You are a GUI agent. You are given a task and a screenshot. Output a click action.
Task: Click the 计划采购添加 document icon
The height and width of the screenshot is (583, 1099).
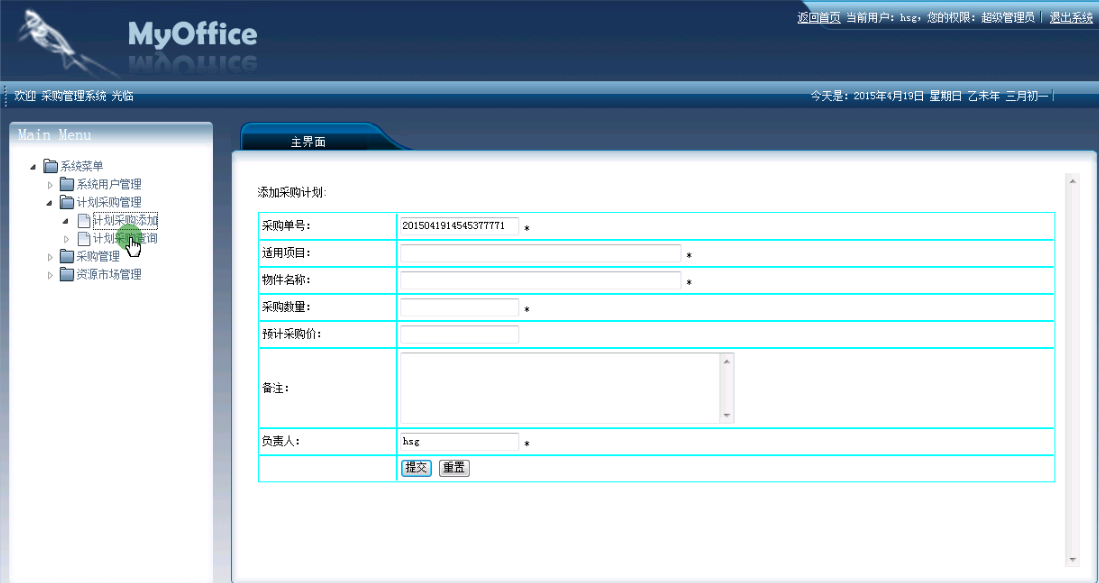(x=84, y=220)
